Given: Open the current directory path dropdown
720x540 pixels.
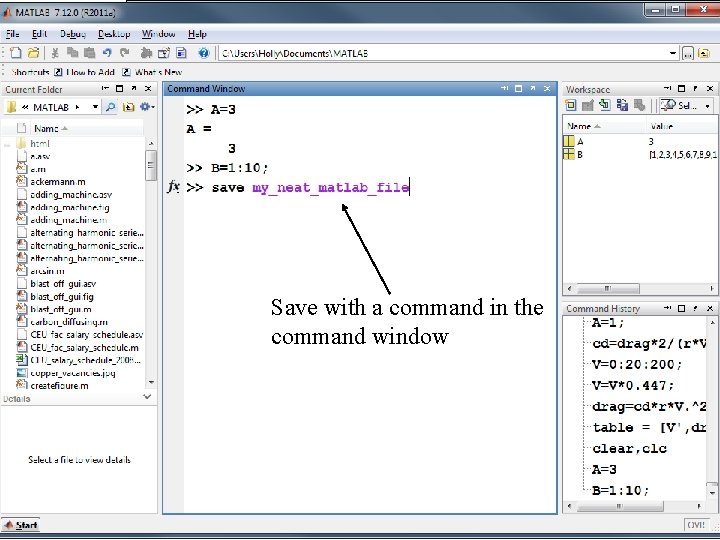Looking at the screenshot, I should click(672, 53).
